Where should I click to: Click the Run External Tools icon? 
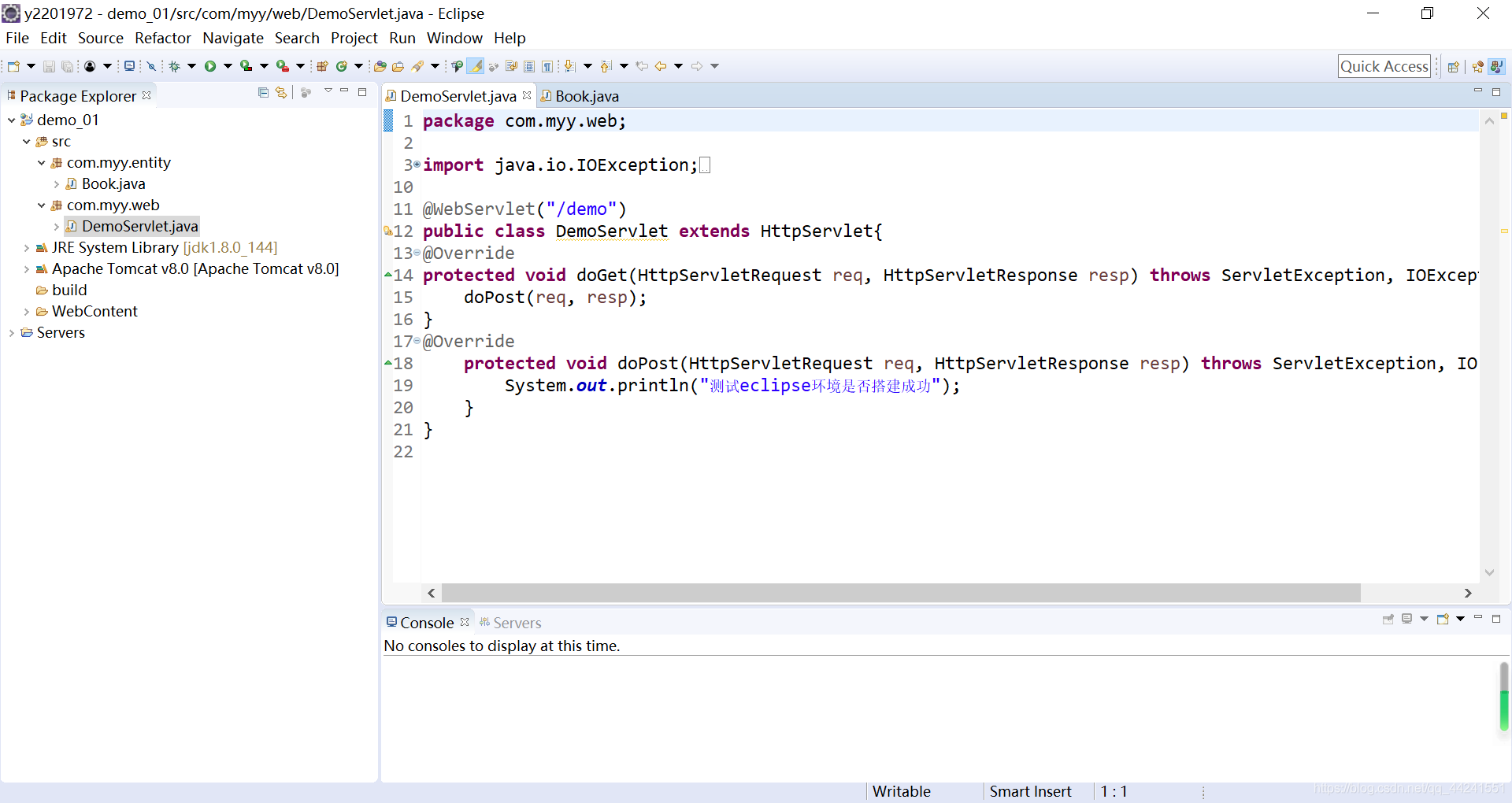(x=282, y=66)
